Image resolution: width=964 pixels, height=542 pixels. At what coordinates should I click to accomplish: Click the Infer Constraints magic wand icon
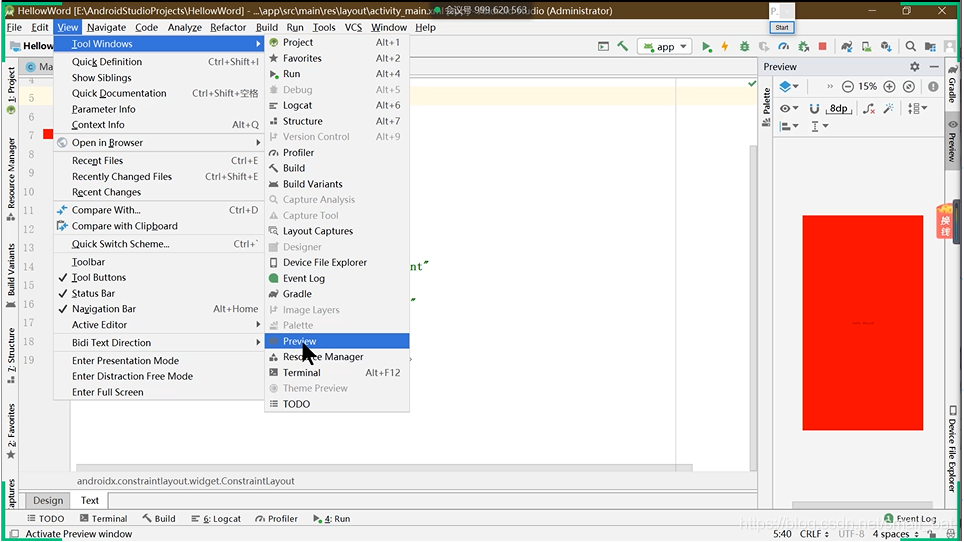(x=888, y=109)
